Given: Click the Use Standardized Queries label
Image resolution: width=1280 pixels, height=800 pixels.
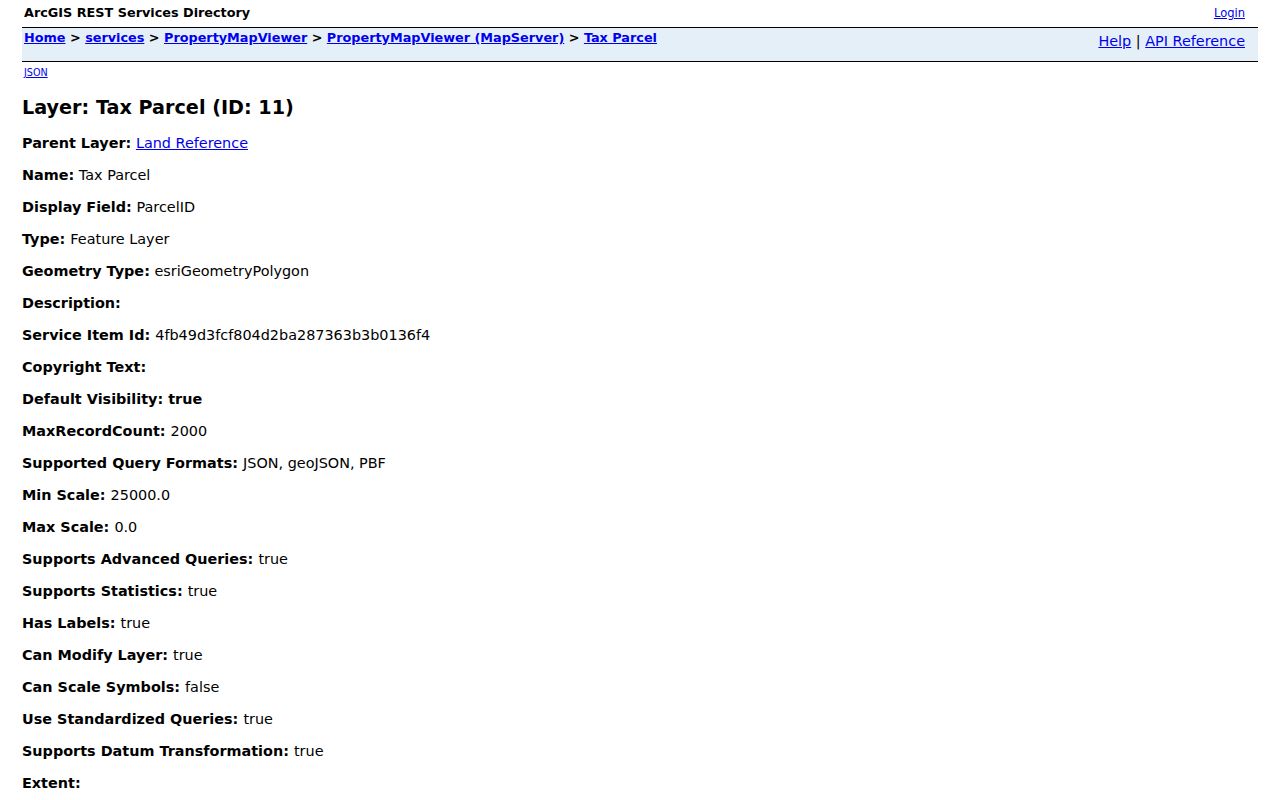Looking at the screenshot, I should click(x=130, y=719).
